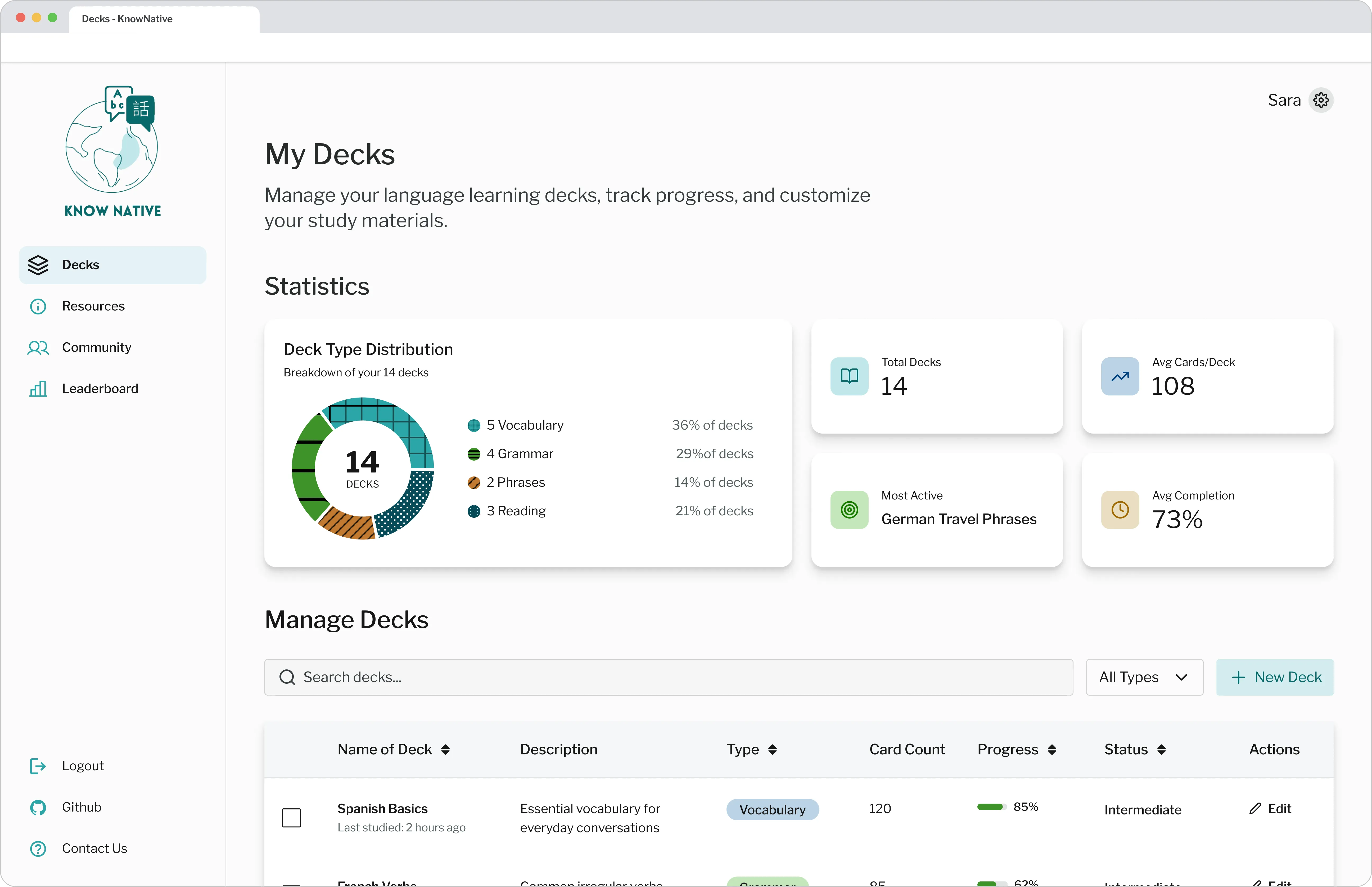Click the Search decks input field

click(x=669, y=677)
